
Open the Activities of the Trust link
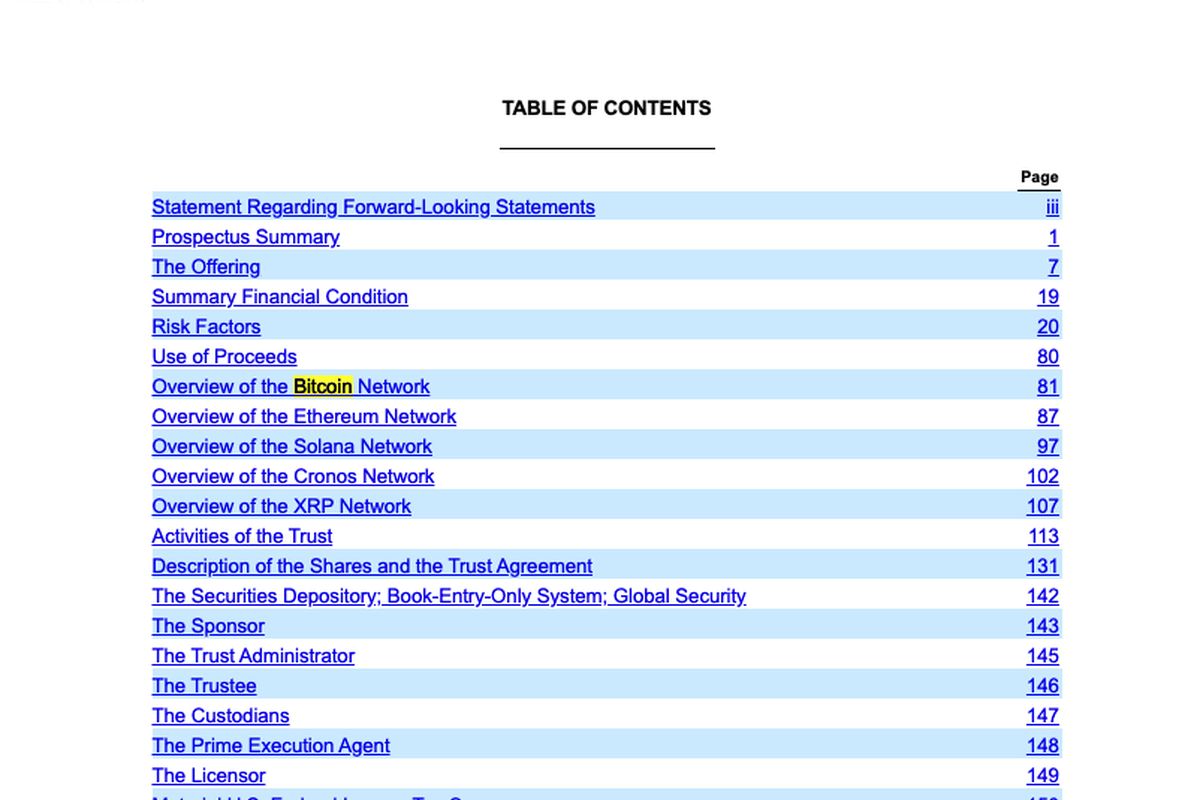242,537
